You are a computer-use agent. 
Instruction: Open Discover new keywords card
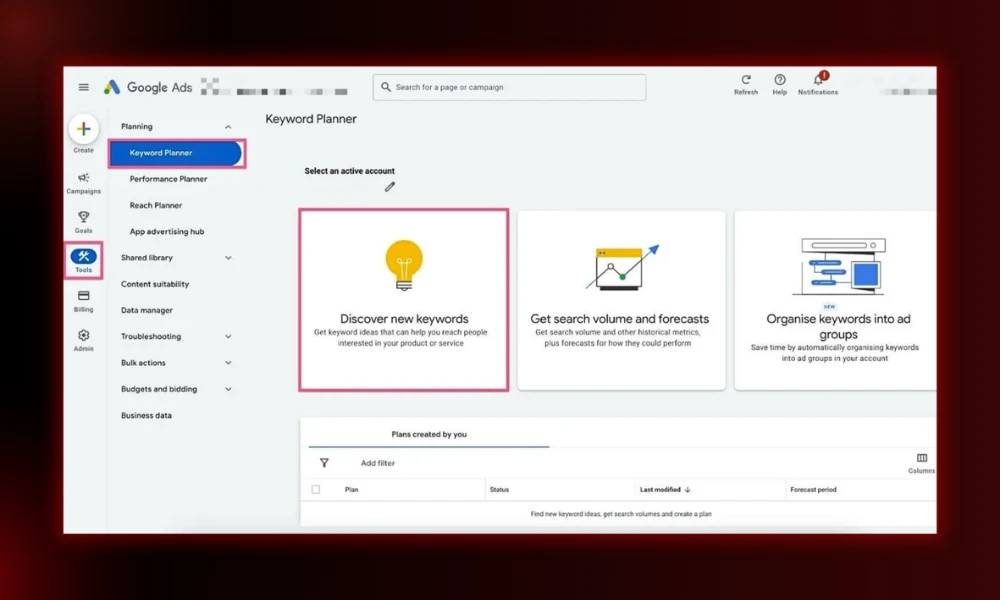tap(404, 300)
